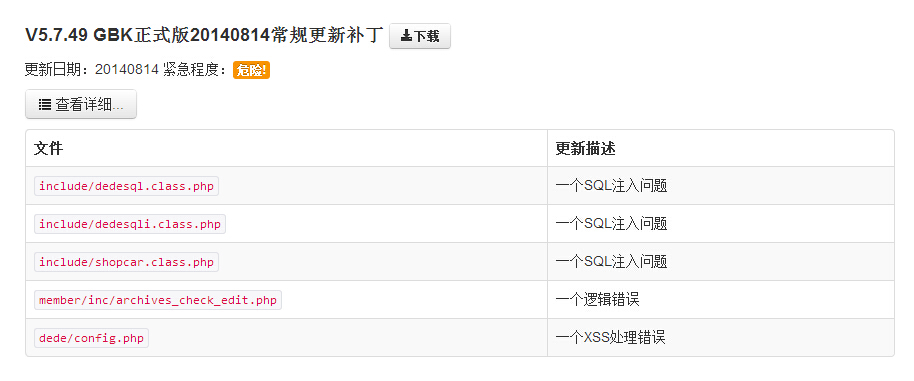Select the member/inc/archives_check_edit.php file tag
This screenshot has height=381, width=914.
(x=158, y=301)
